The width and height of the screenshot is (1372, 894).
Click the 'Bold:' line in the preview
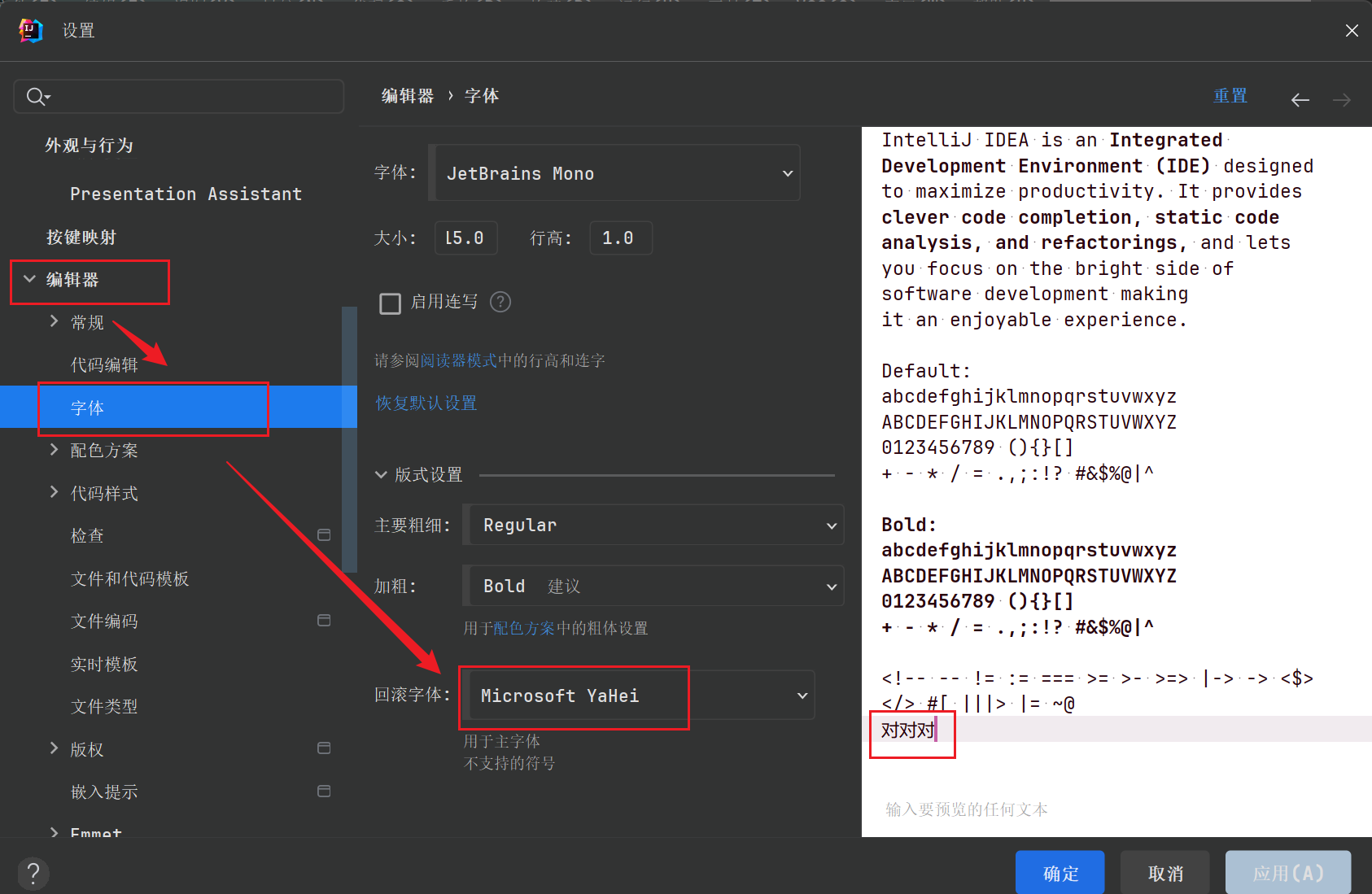coord(909,525)
